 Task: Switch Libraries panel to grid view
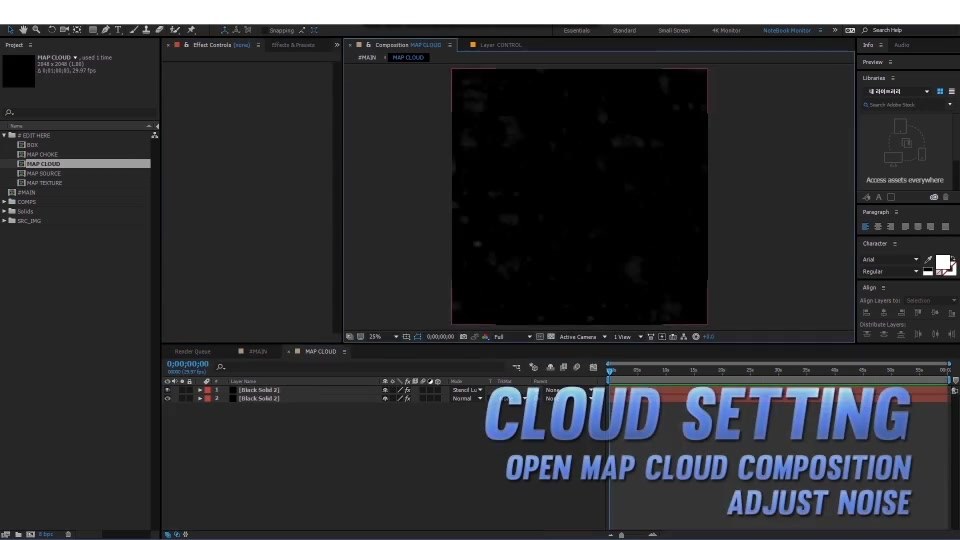[940, 91]
